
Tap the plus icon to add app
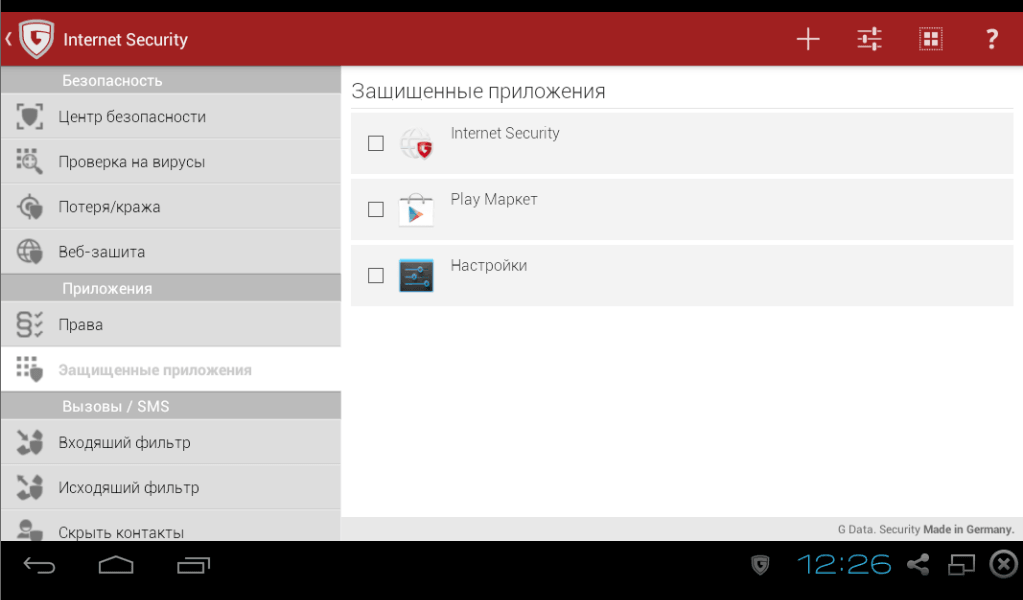[x=807, y=39]
